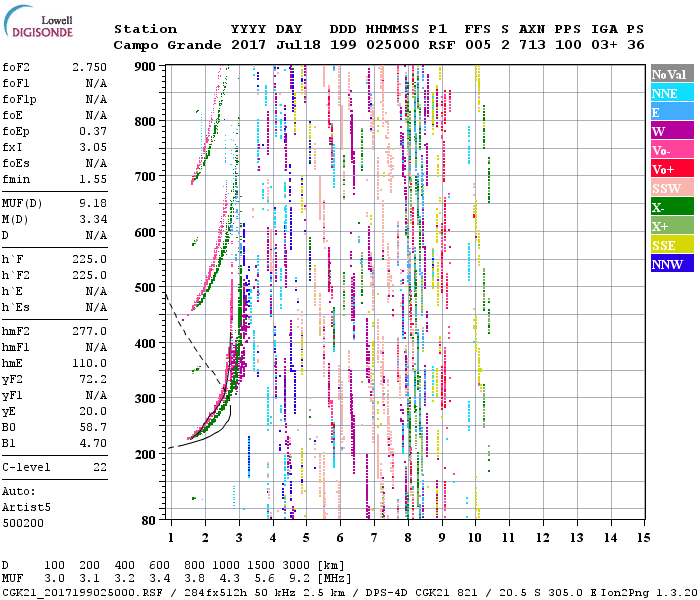Click the Lowell Digisonde logo
The height and width of the screenshot is (600, 700).
[x=38, y=21]
